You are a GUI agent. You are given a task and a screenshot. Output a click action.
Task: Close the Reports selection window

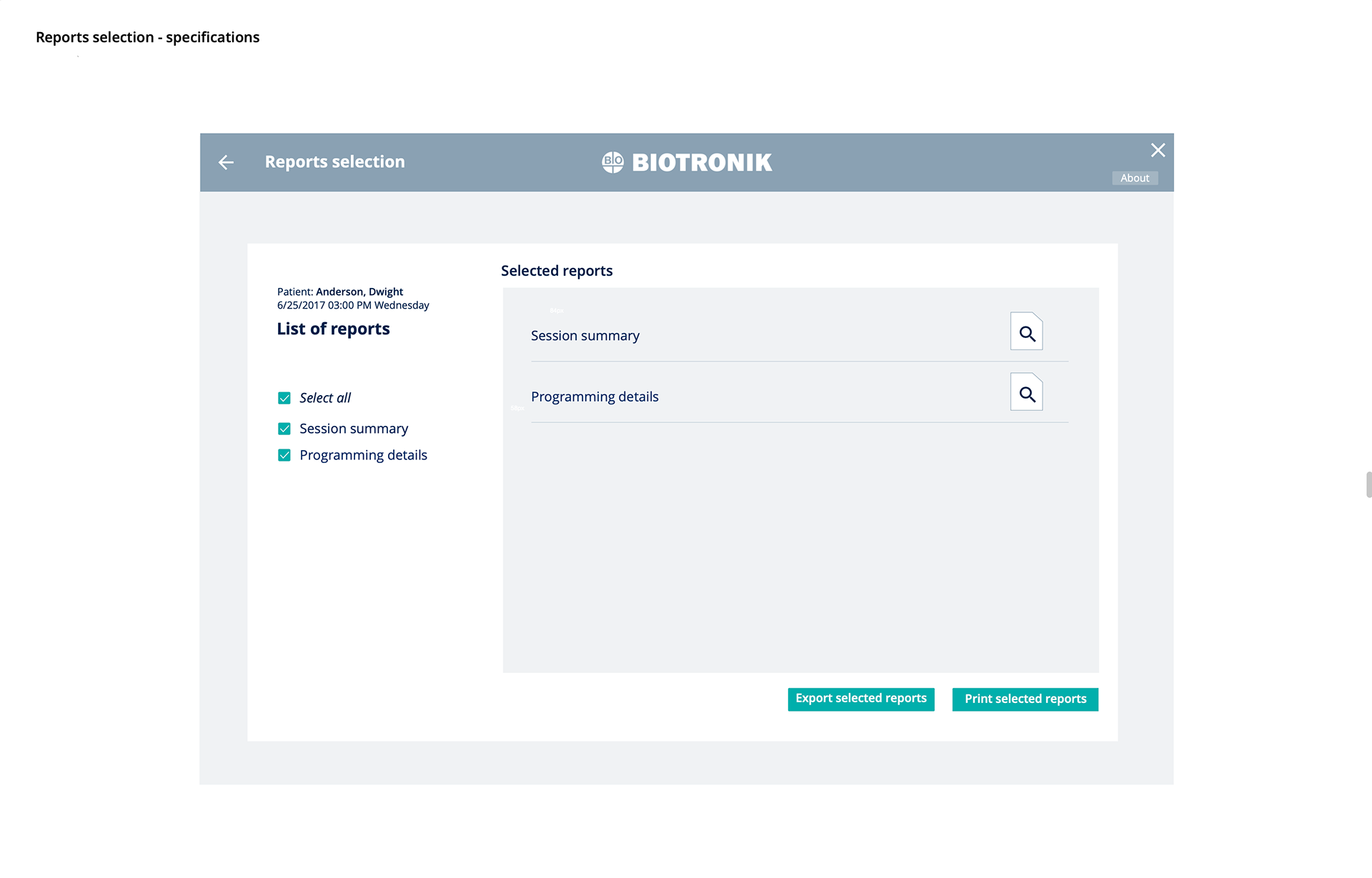1158,150
